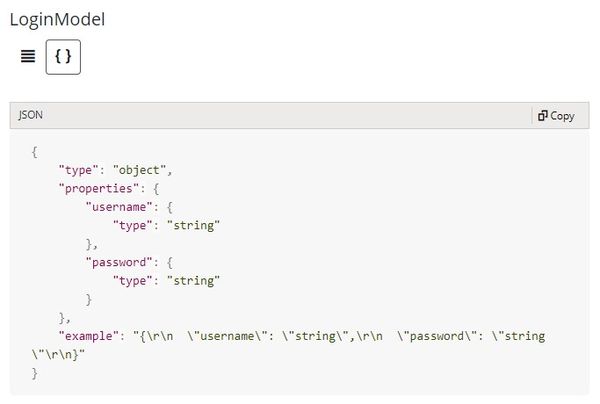The height and width of the screenshot is (404, 600).
Task: Click the "string" value under password
Action: [x=193, y=281]
